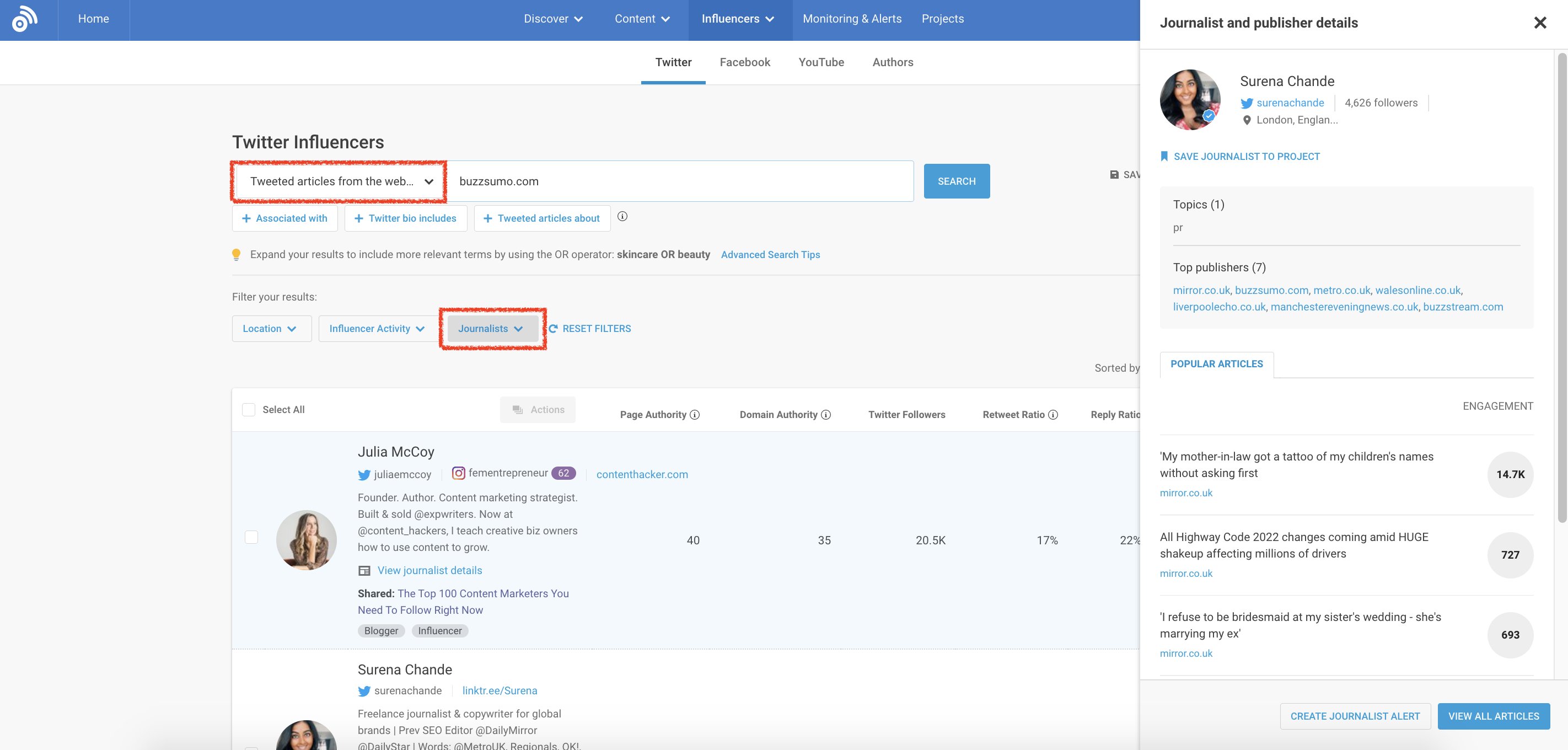Click the newspaper icon beside View journalist details
This screenshot has width=1568, height=750.
364,570
